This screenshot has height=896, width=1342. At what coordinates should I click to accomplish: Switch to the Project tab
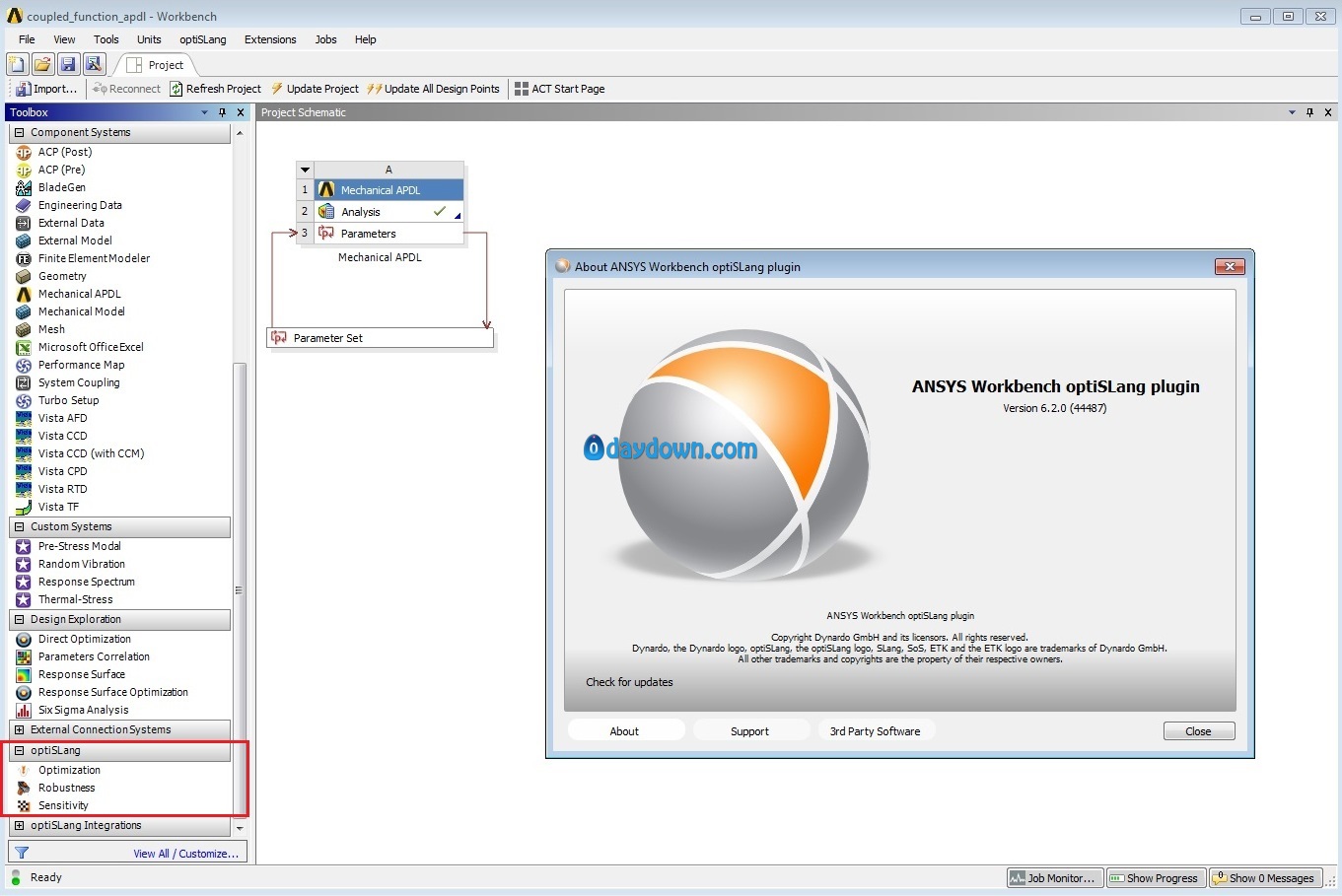click(x=156, y=65)
